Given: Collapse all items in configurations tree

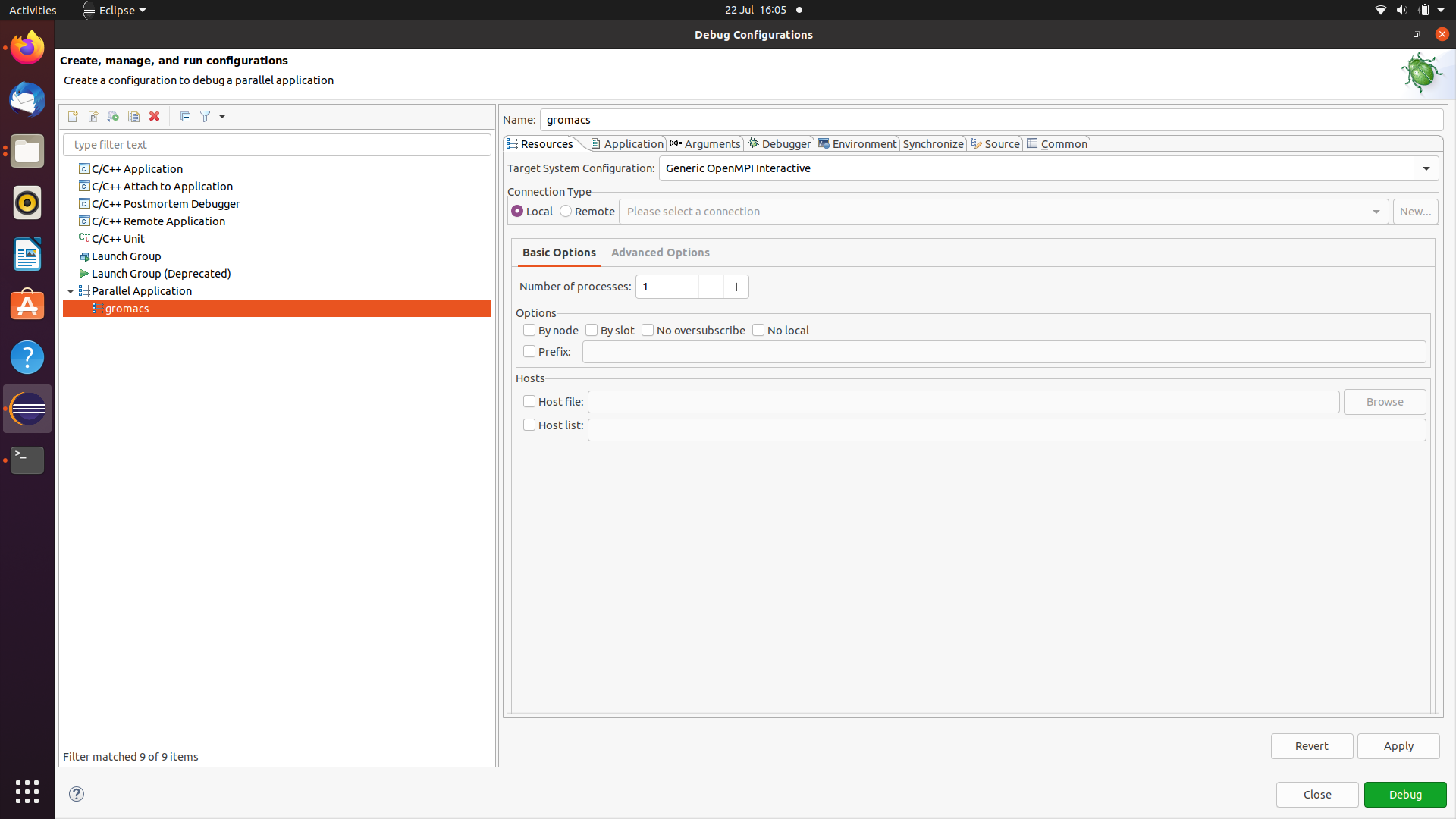Looking at the screenshot, I should pos(185,116).
